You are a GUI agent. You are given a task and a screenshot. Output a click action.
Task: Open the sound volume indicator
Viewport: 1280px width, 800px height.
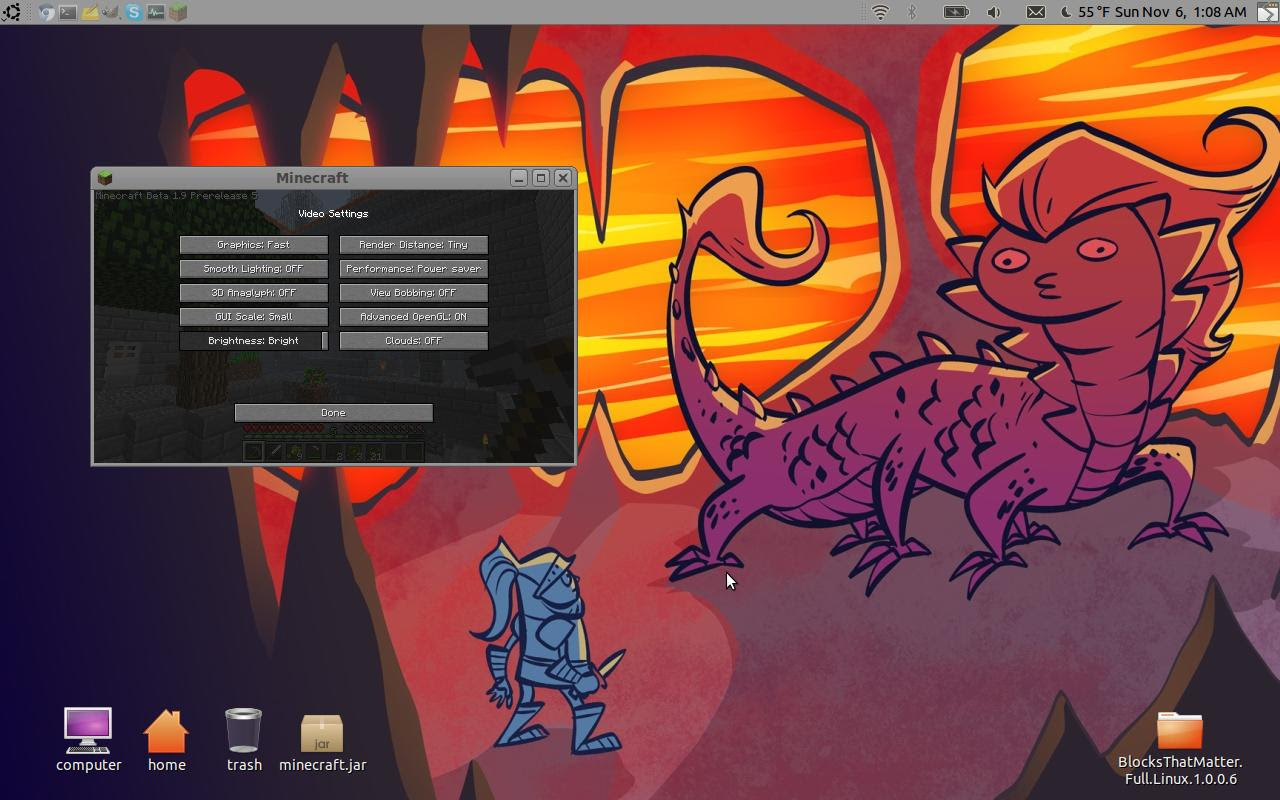pyautogui.click(x=994, y=12)
